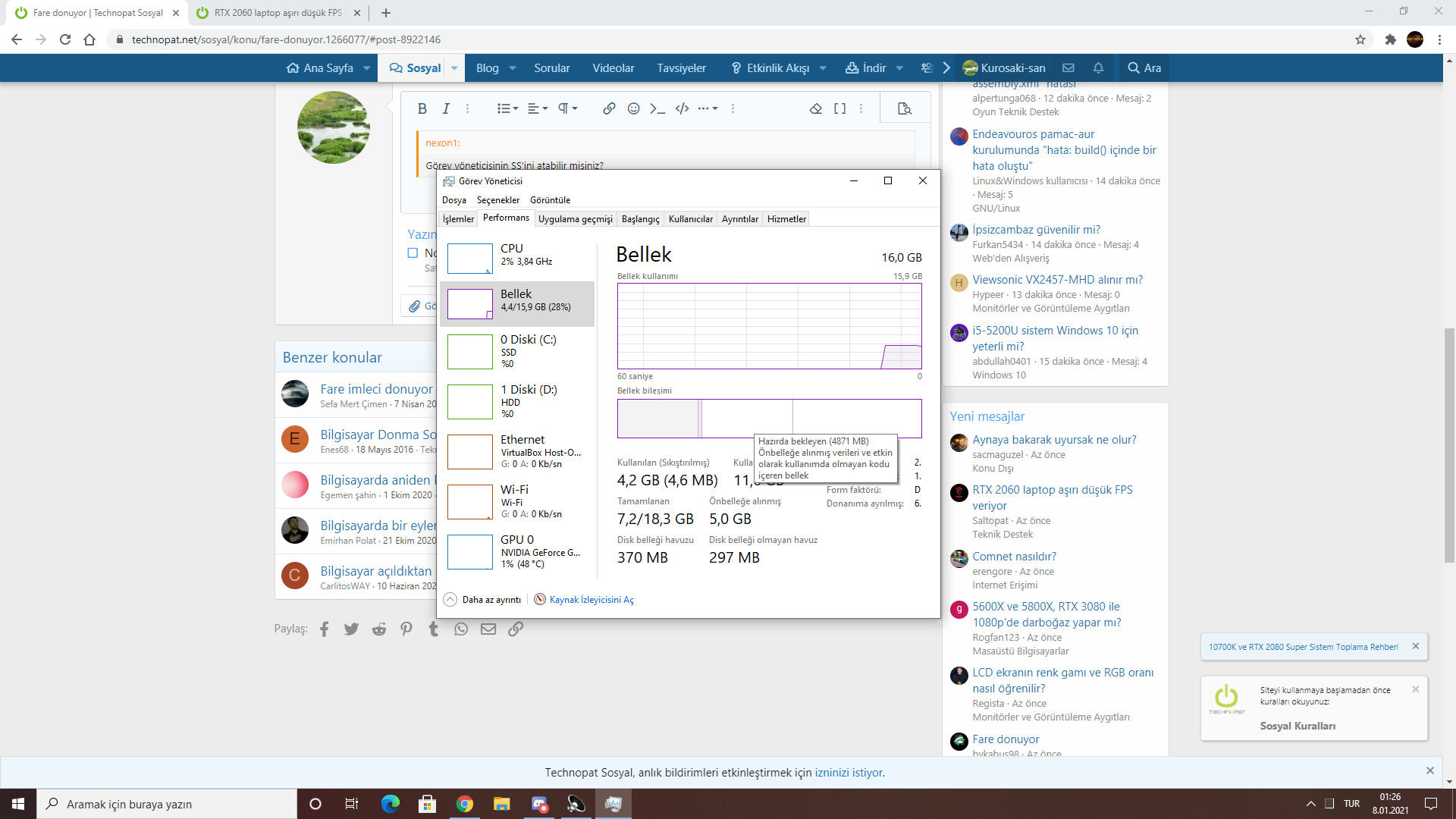Expand the list formatting dropdown

pyautogui.click(x=507, y=108)
